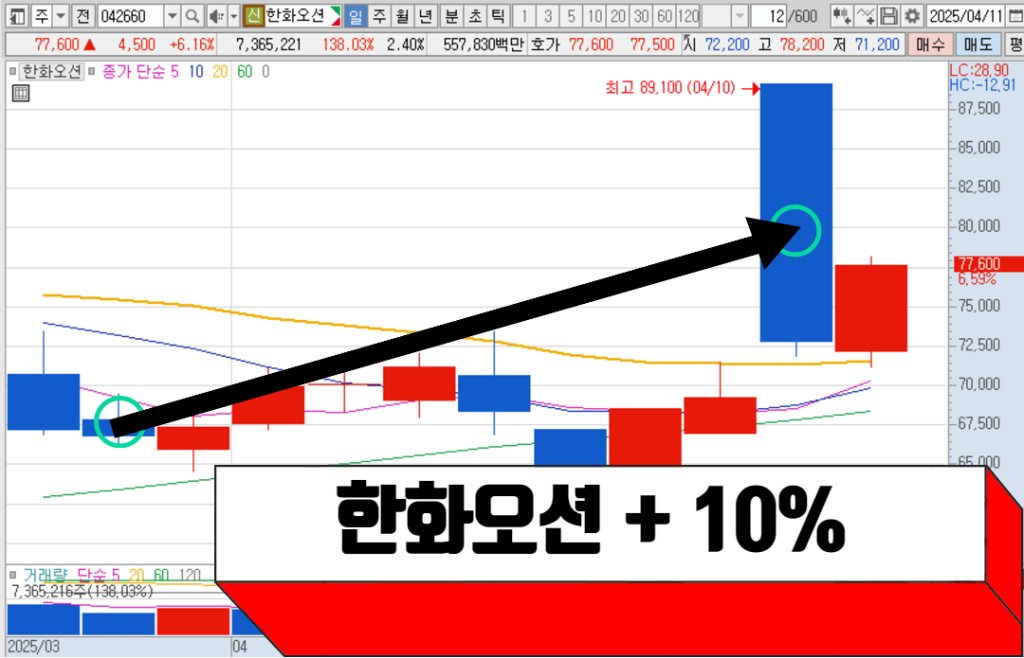Click the +6.16% change rate value
Image resolution: width=1024 pixels, height=658 pixels.
click(x=191, y=45)
